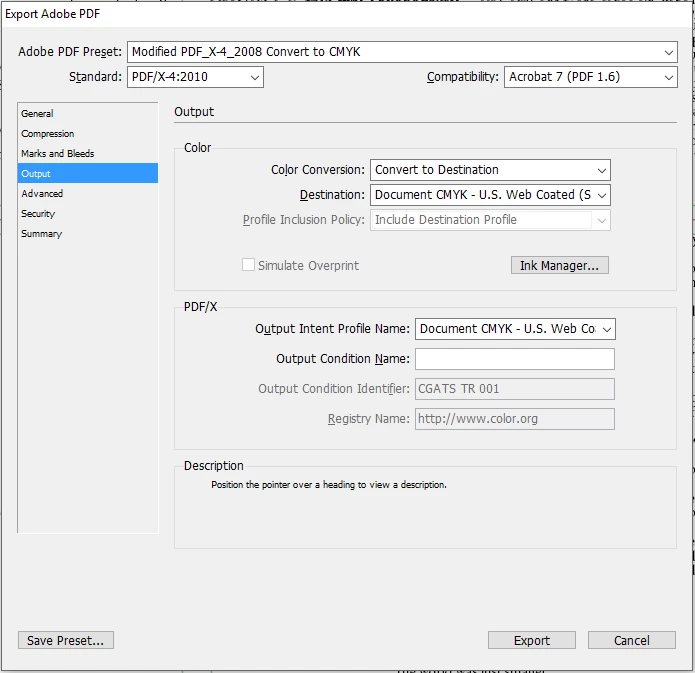This screenshot has width=695, height=673.
Task: Click the Output Condition Identifier field
Action: click(515, 389)
